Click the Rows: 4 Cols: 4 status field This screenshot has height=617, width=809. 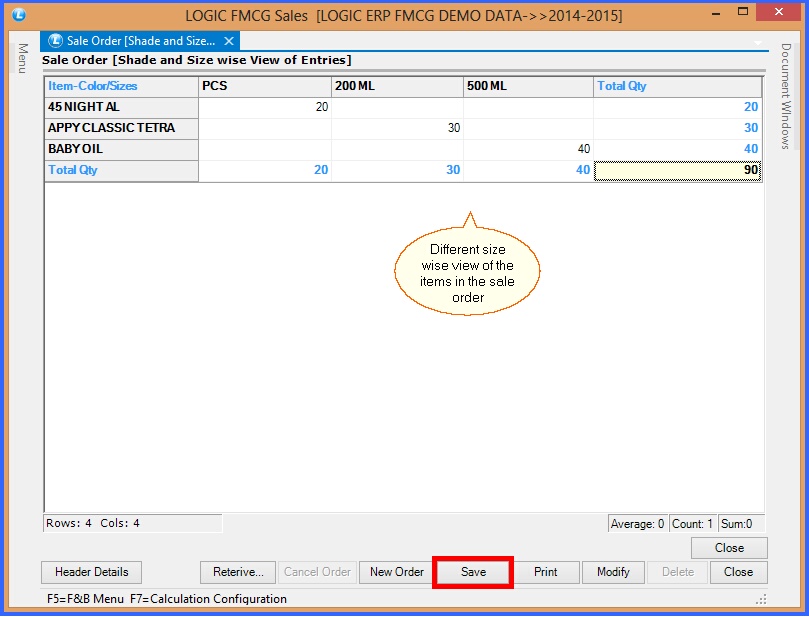coord(133,523)
